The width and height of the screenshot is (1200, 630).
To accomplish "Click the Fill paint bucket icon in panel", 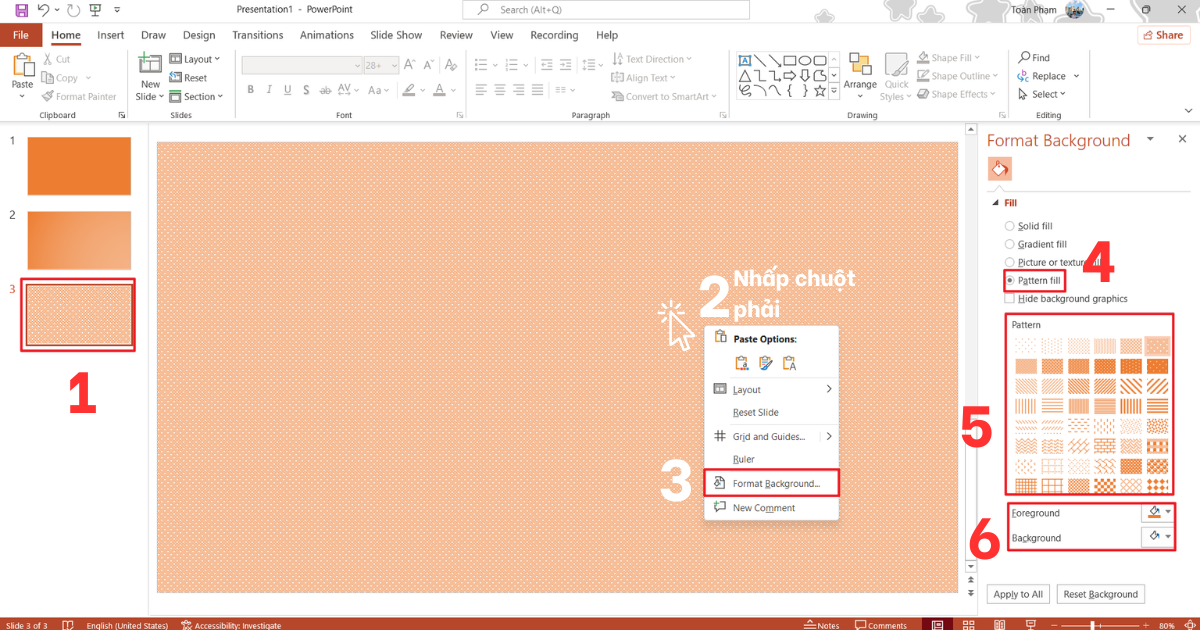I will point(999,168).
